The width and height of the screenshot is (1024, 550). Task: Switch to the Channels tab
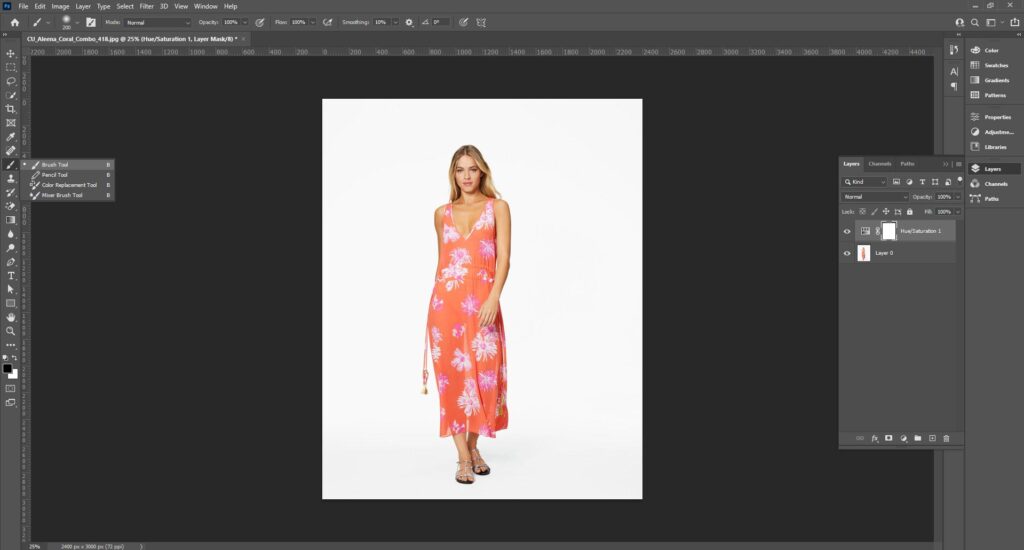(880, 164)
